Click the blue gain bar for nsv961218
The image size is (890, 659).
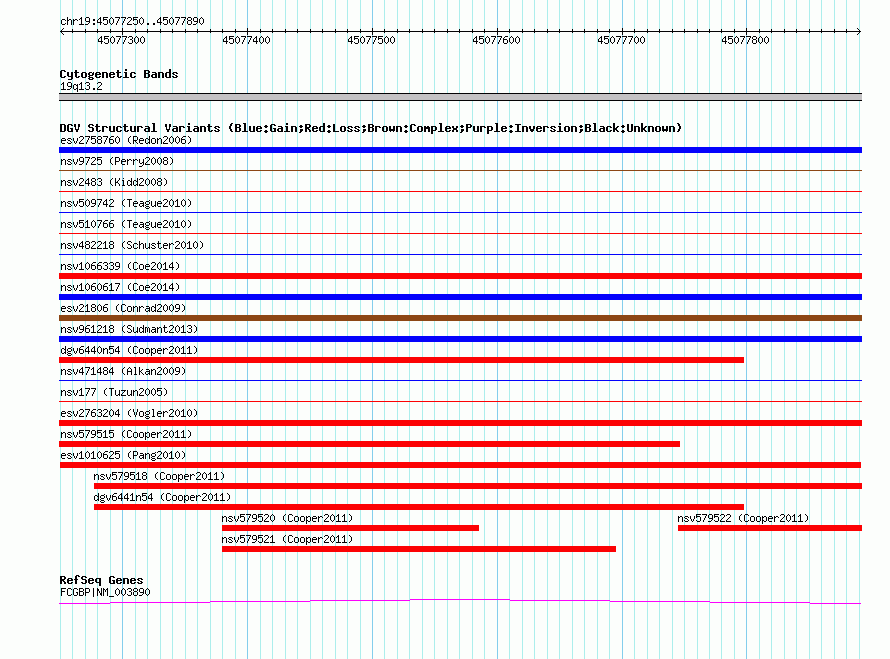point(460,339)
